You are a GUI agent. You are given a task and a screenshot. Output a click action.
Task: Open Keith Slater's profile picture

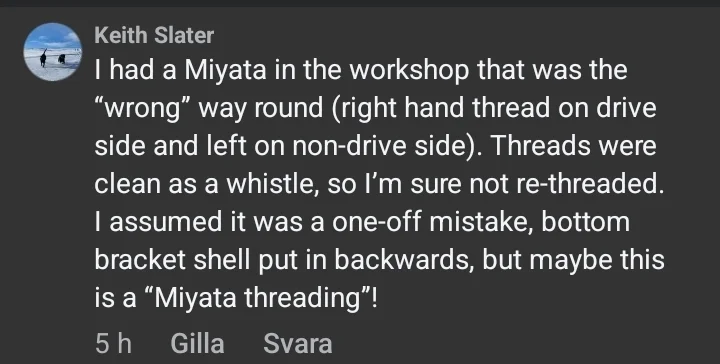point(53,52)
